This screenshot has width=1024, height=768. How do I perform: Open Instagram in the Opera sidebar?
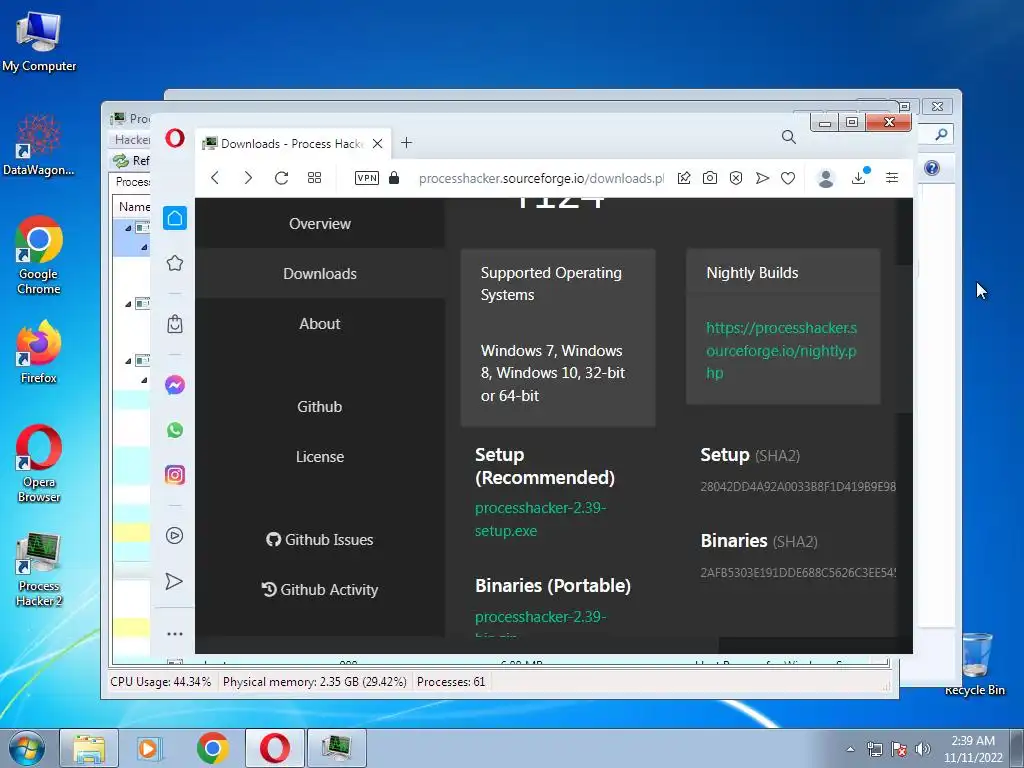click(174, 475)
